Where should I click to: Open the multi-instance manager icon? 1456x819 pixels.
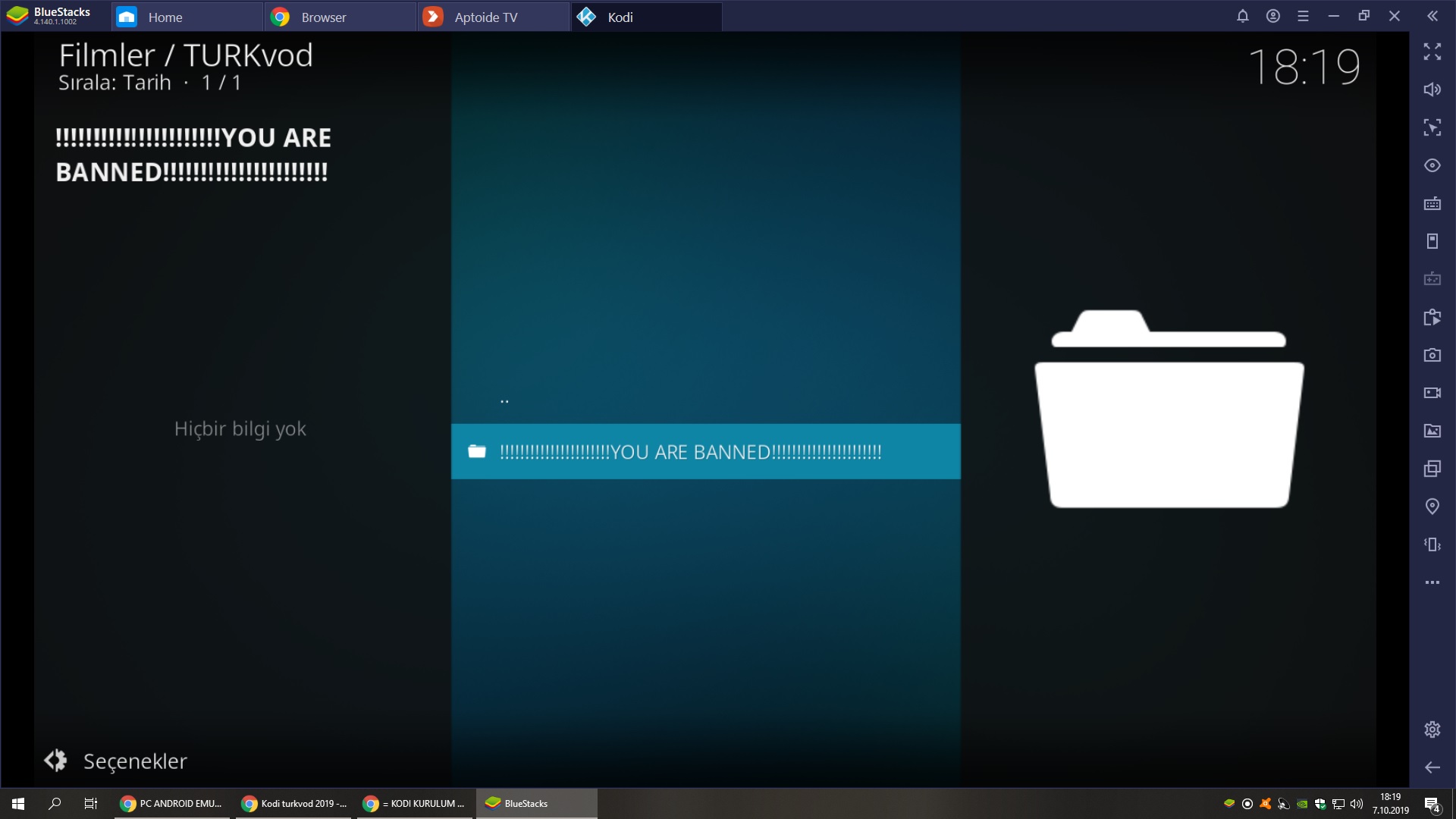[1432, 469]
